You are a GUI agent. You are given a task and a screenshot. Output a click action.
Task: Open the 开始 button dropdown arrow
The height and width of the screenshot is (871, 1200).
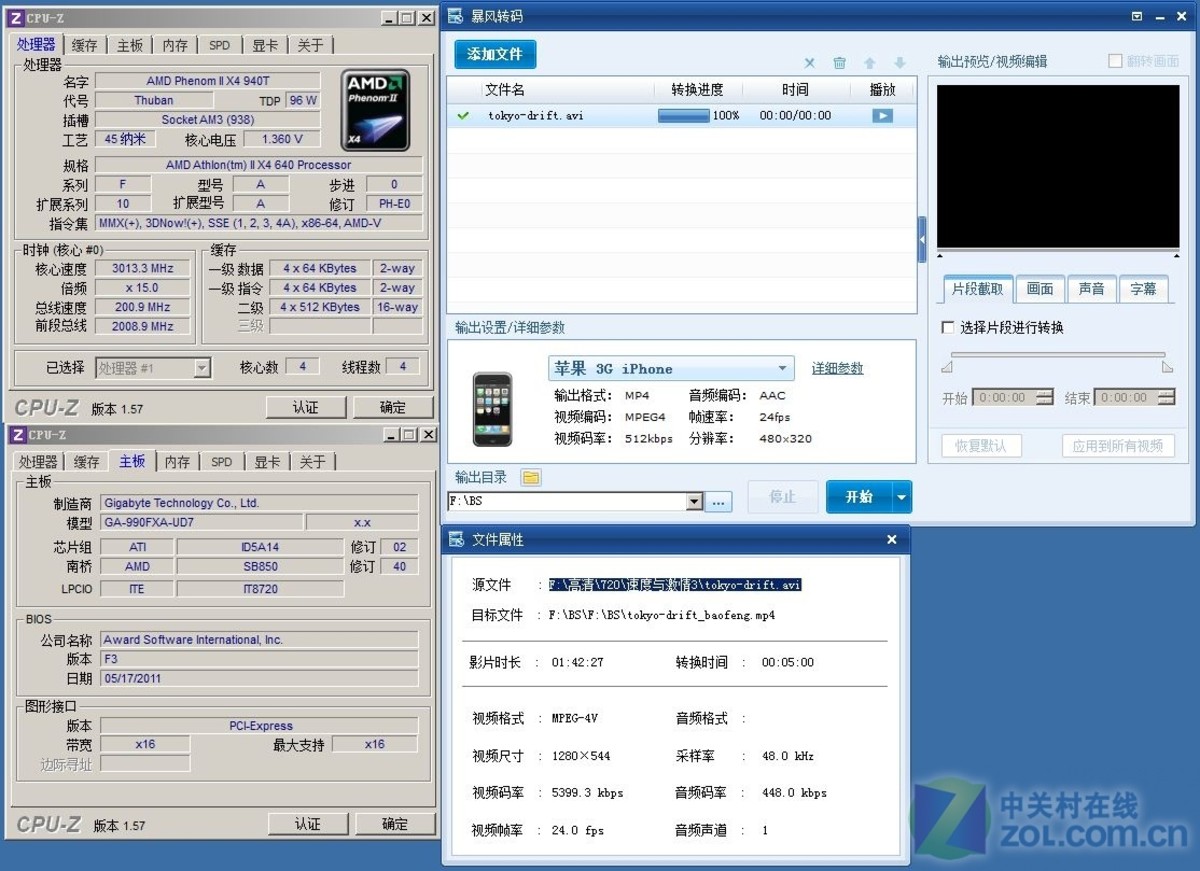pos(901,497)
